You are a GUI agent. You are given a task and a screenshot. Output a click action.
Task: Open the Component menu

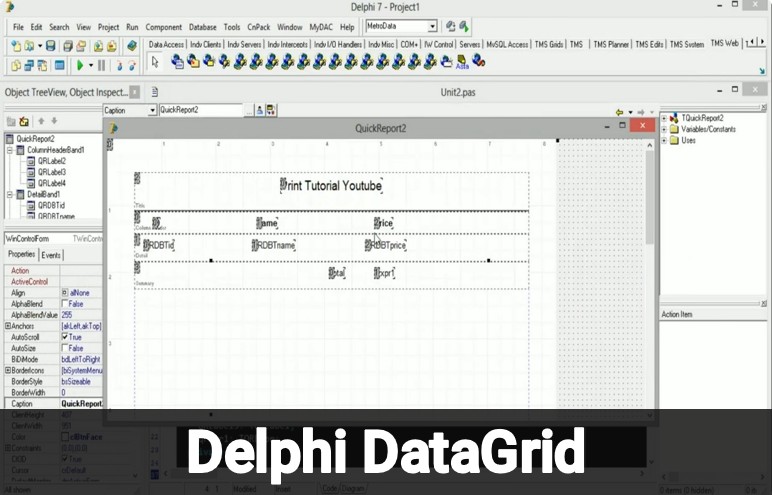tap(163, 27)
